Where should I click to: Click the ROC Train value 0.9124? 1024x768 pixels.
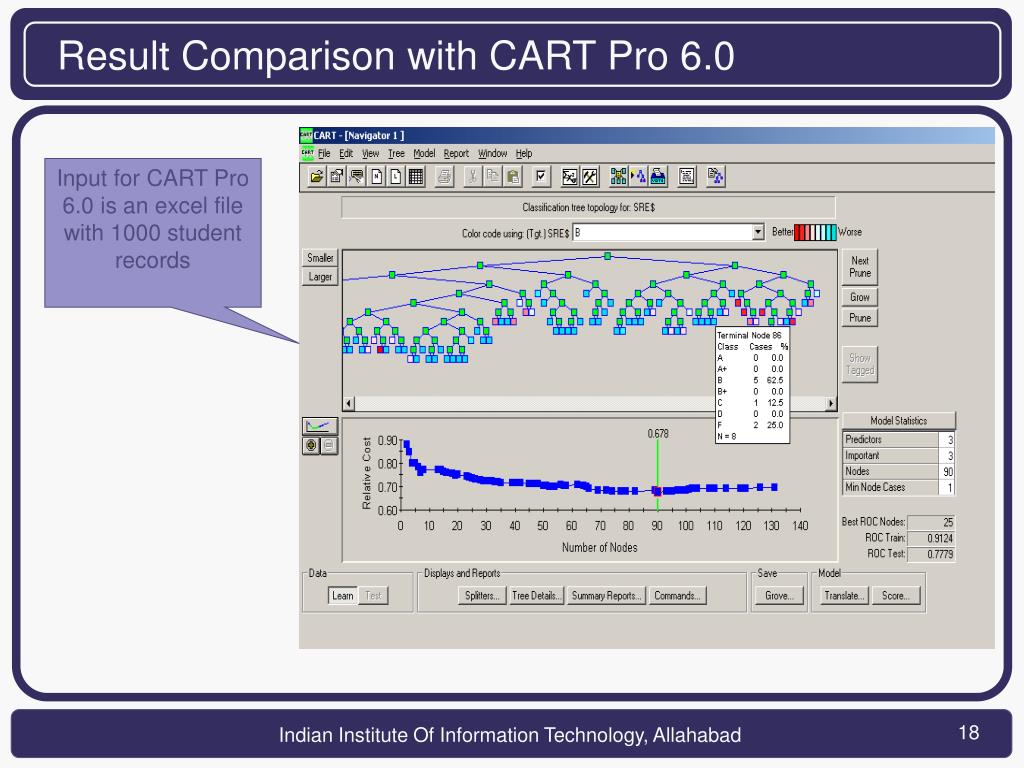(x=931, y=538)
